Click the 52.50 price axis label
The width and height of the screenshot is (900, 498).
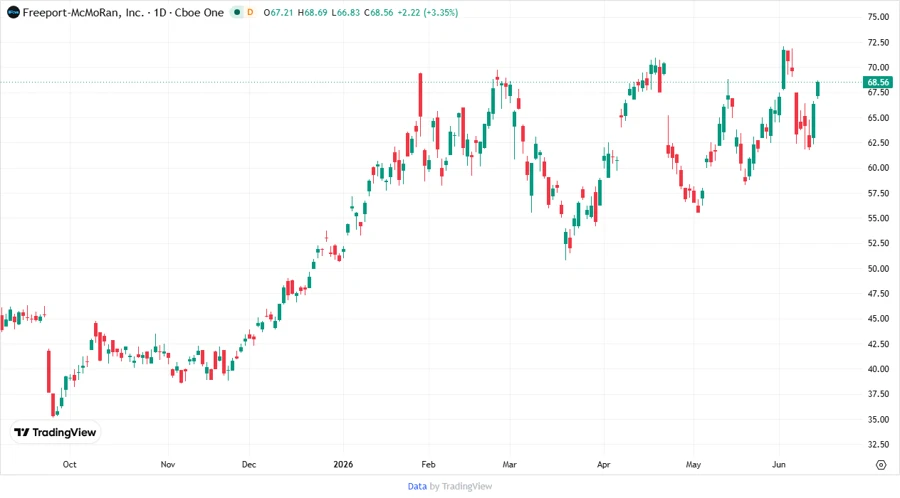(878, 243)
